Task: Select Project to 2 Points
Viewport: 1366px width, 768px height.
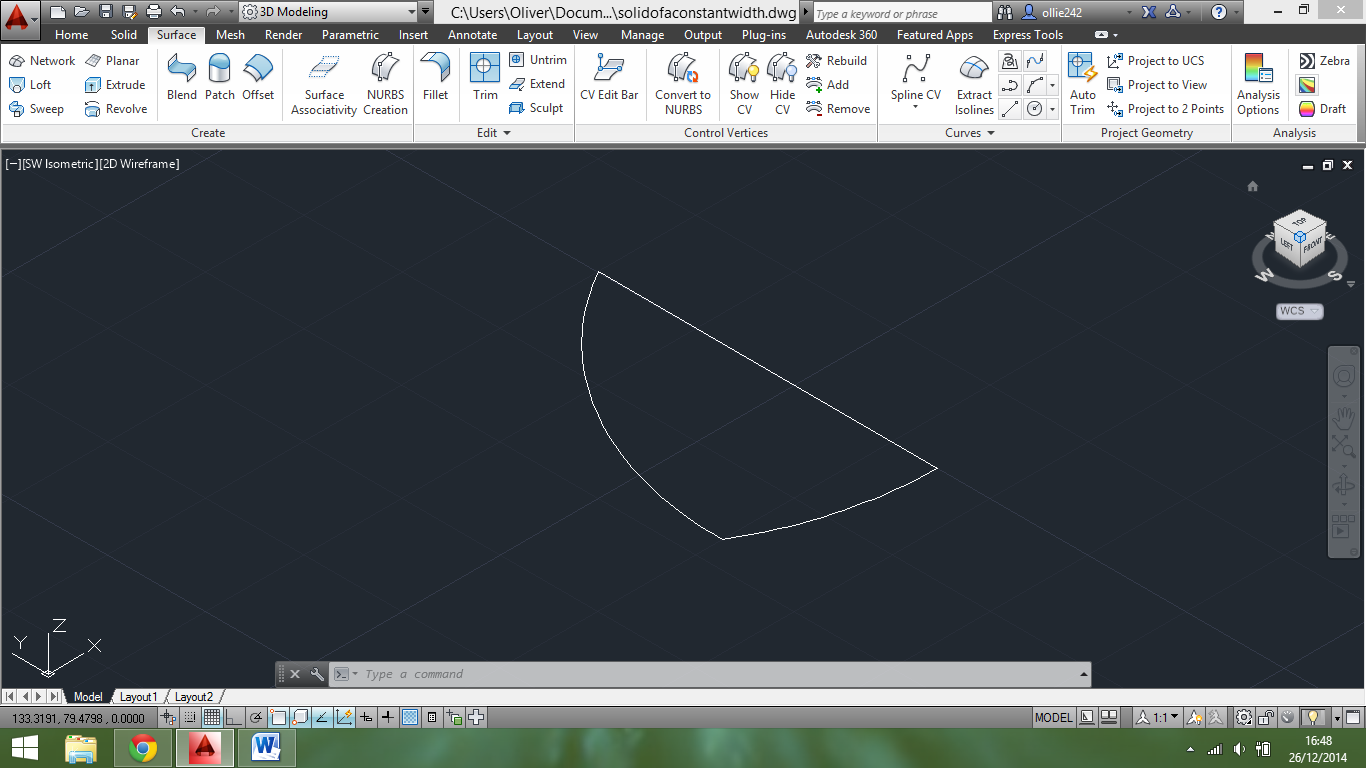Action: click(x=1166, y=109)
